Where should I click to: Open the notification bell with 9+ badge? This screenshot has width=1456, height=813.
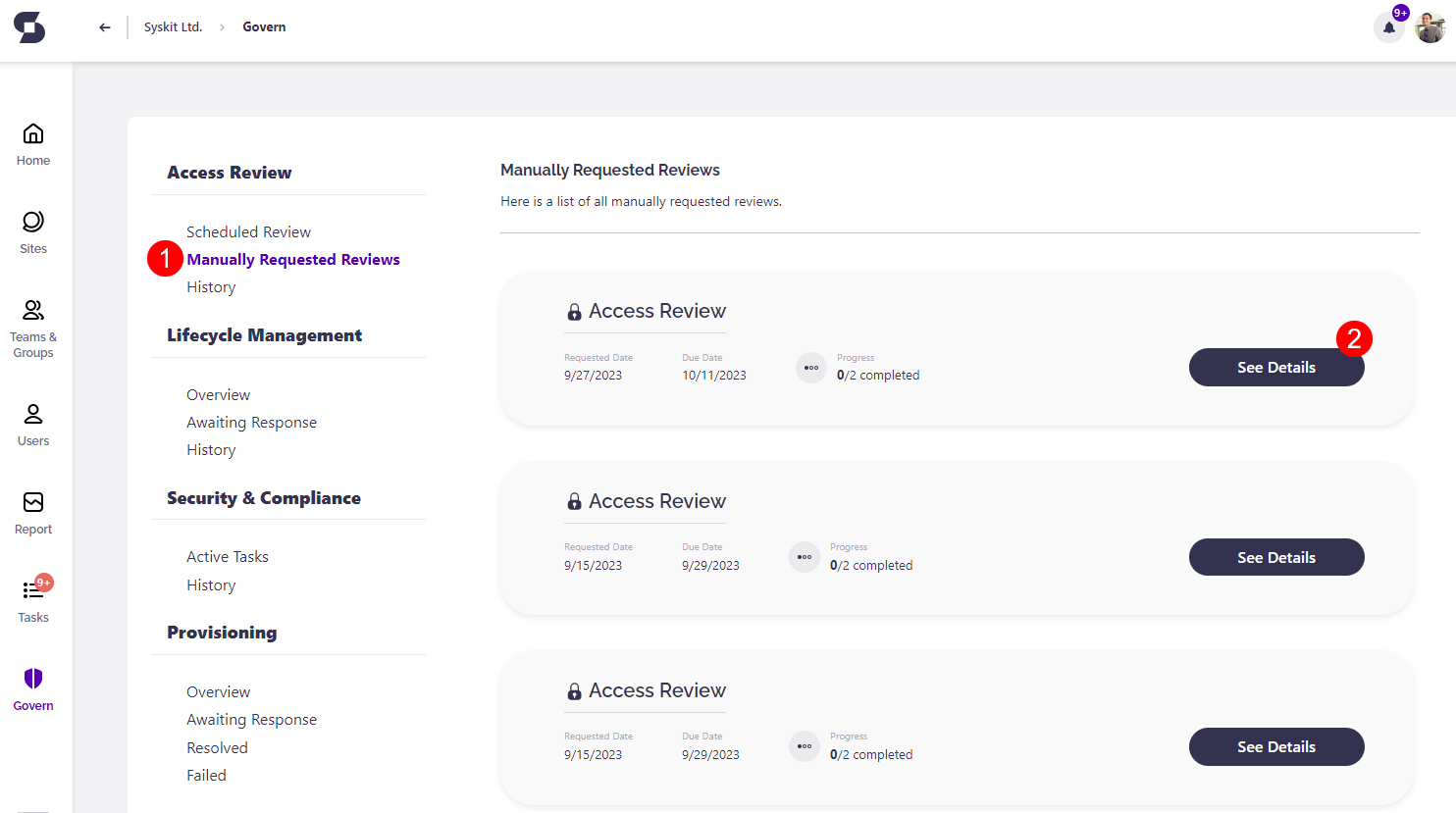[x=1388, y=26]
